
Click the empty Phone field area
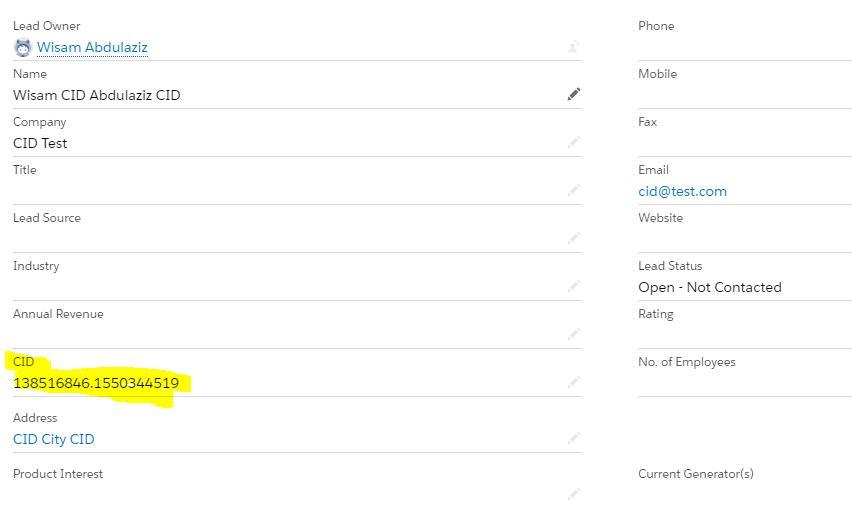(x=745, y=48)
